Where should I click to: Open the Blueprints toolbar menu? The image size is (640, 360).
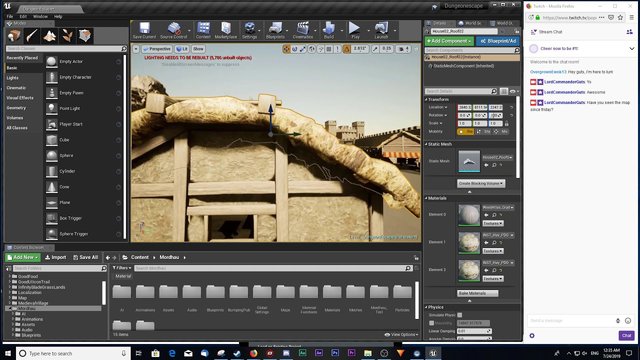(276, 30)
